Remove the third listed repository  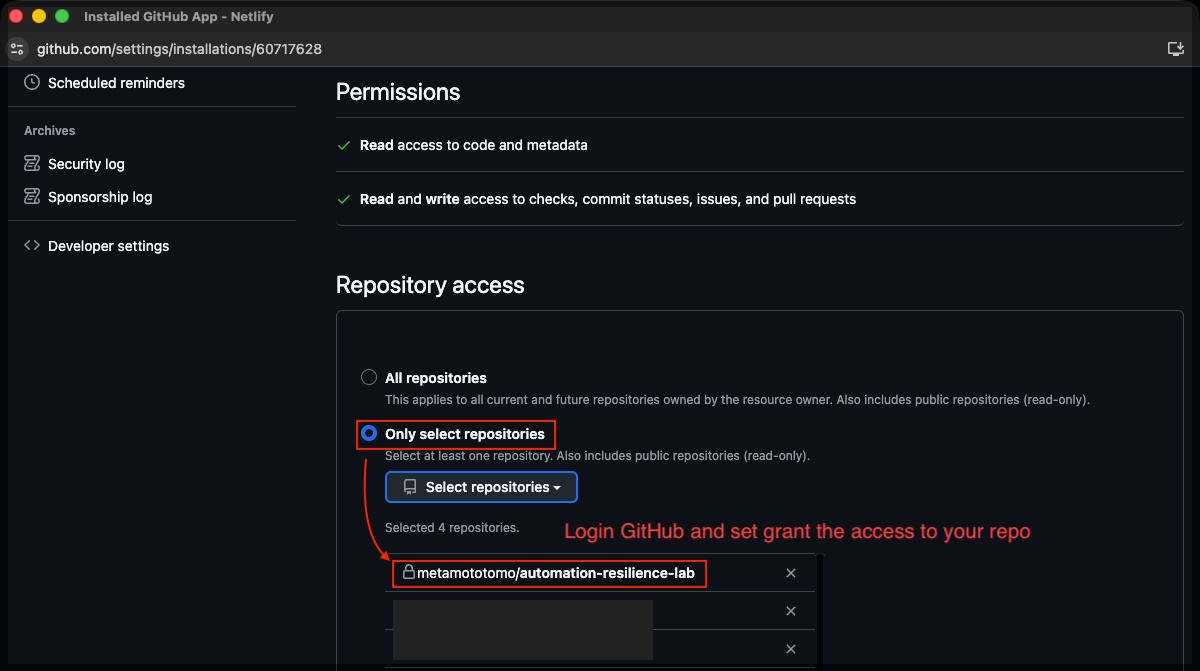[791, 649]
